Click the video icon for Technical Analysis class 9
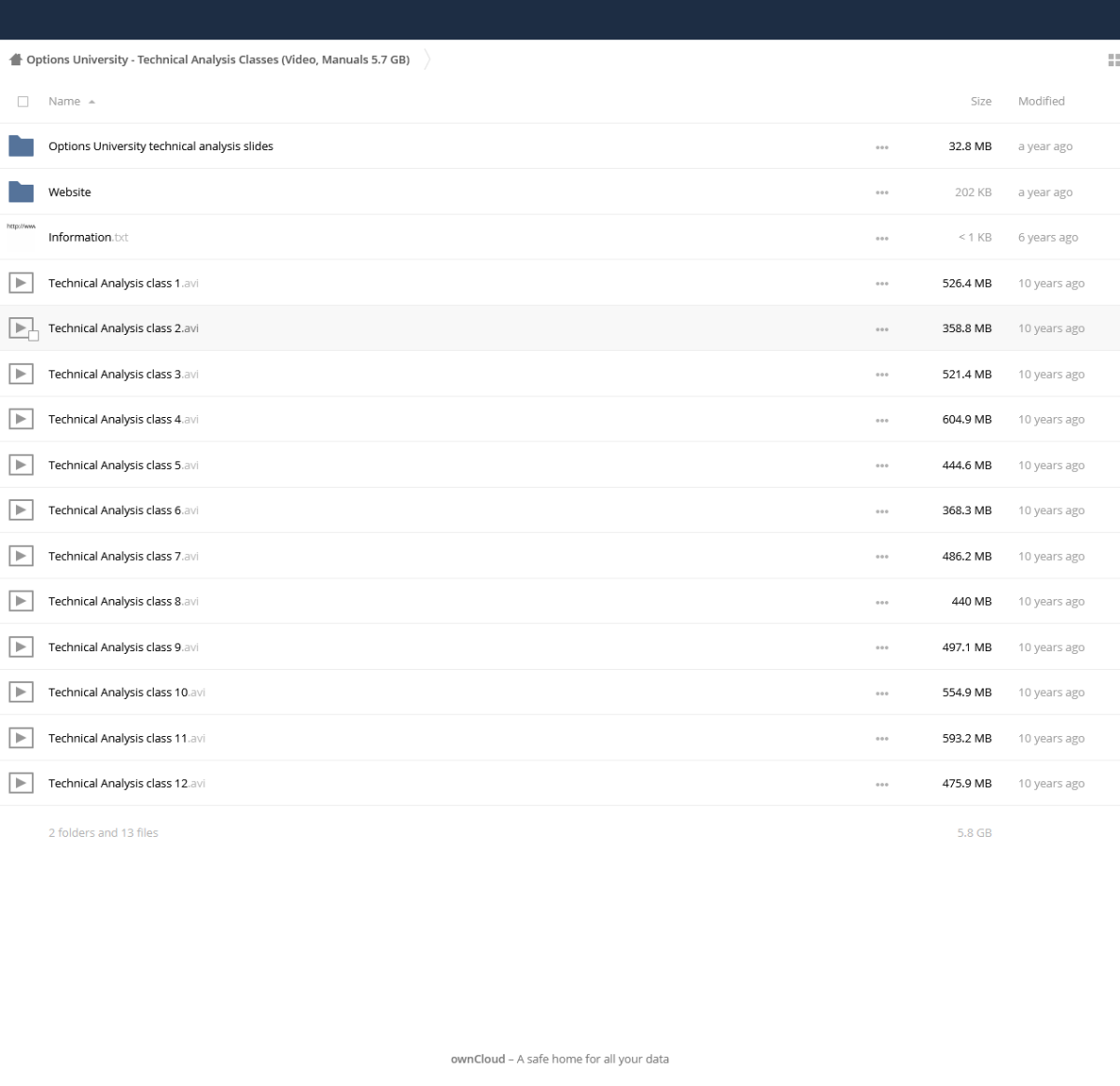 pyautogui.click(x=21, y=647)
